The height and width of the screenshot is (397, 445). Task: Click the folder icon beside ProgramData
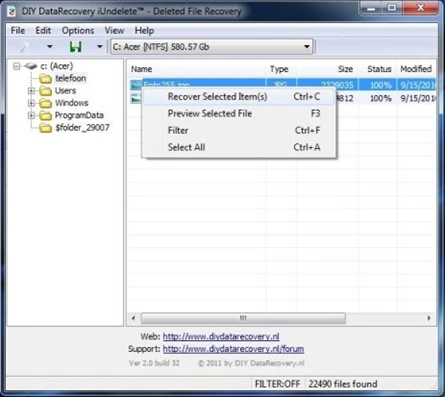(x=46, y=116)
